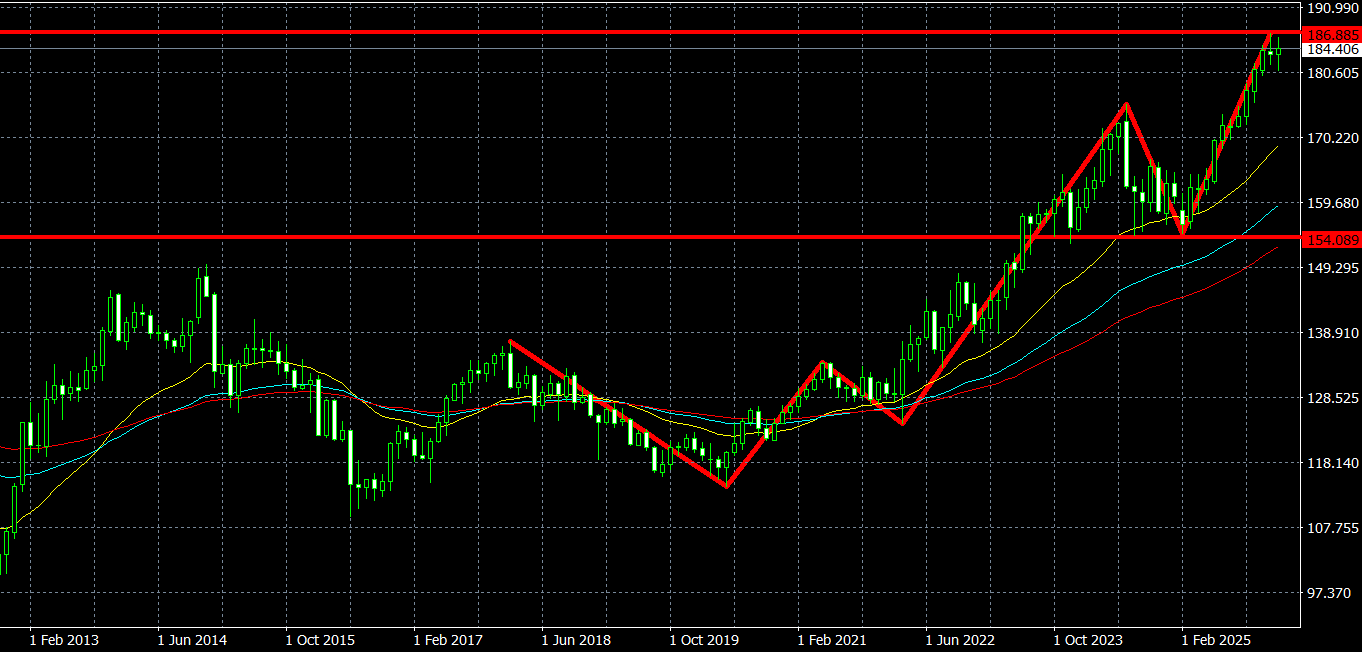Click the 1 Jun 2022 date label
The width and height of the screenshot is (1362, 652).
960,639
